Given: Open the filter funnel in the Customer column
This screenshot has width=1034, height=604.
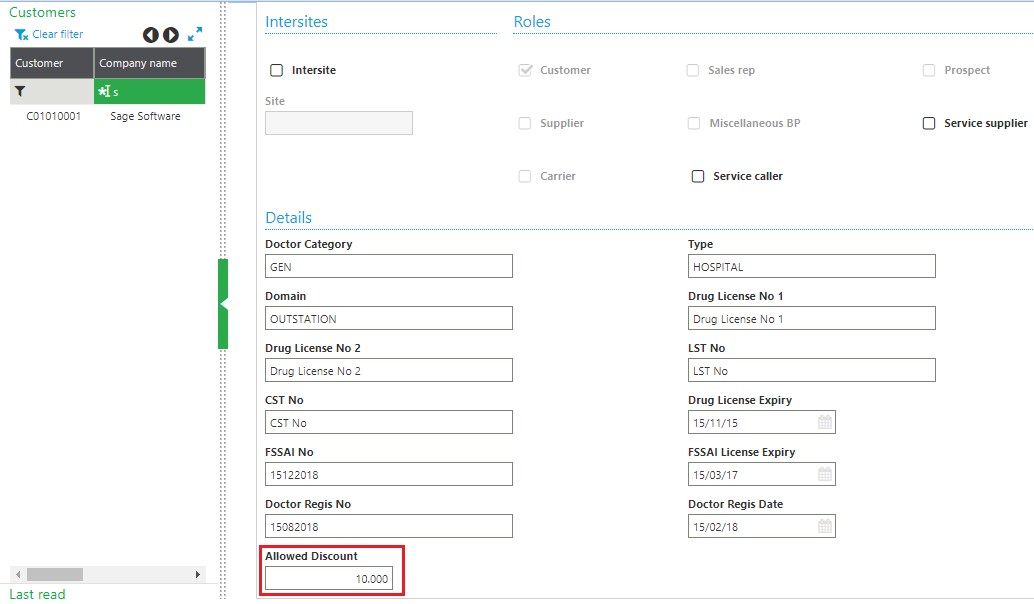Looking at the screenshot, I should (x=20, y=91).
